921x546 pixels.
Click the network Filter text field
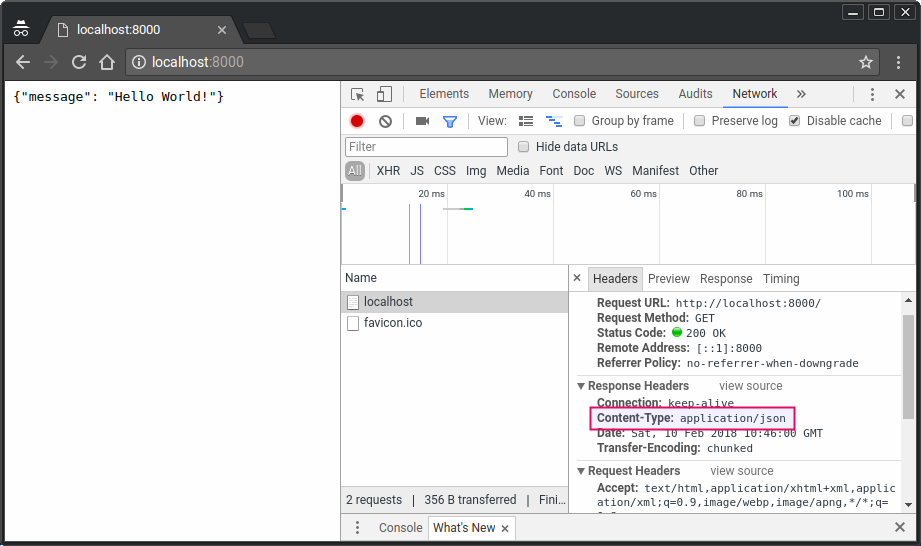click(426, 147)
